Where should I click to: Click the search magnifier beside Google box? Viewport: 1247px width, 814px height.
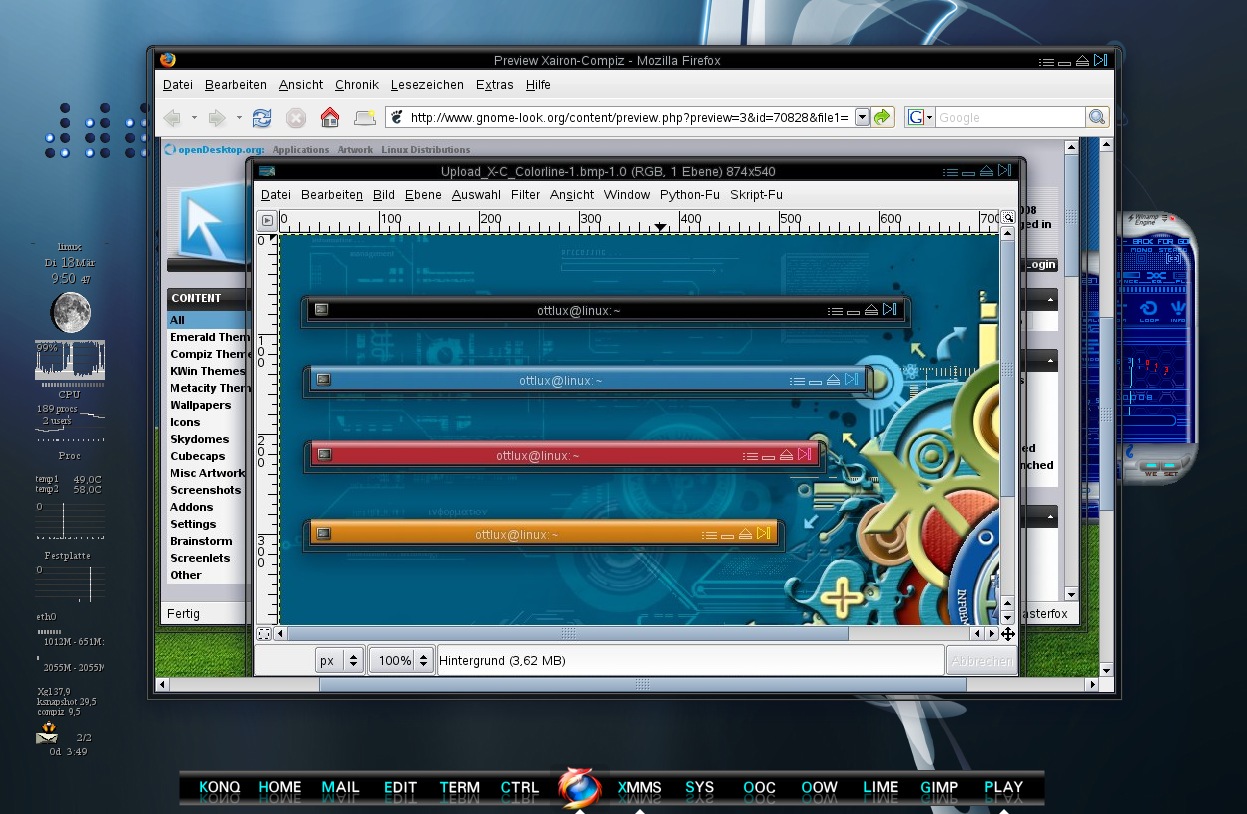tap(1098, 117)
